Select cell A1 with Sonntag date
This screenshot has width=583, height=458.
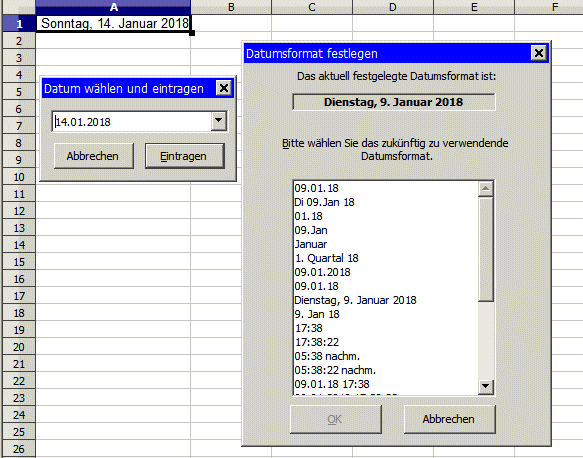[113, 23]
